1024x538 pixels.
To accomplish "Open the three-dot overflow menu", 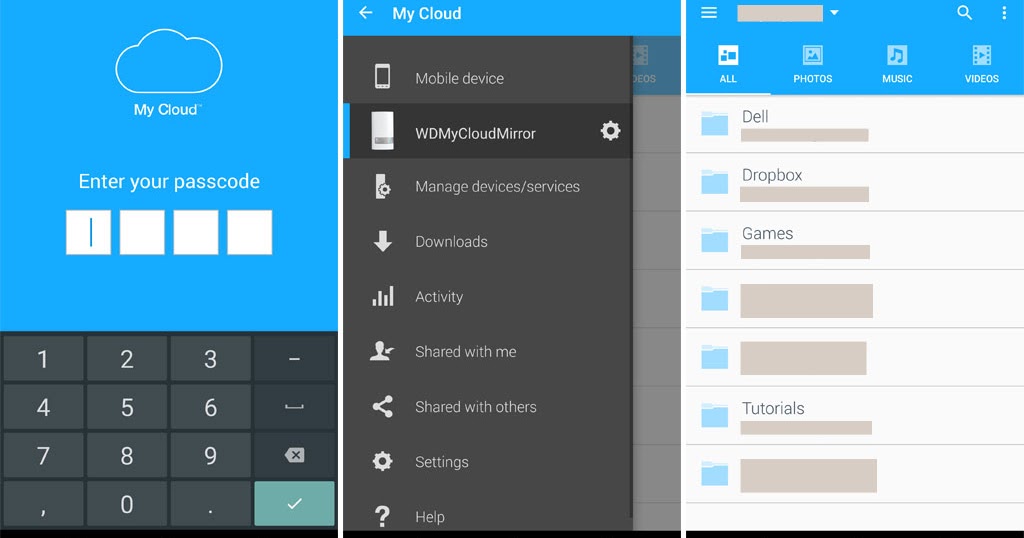I will (x=1004, y=13).
